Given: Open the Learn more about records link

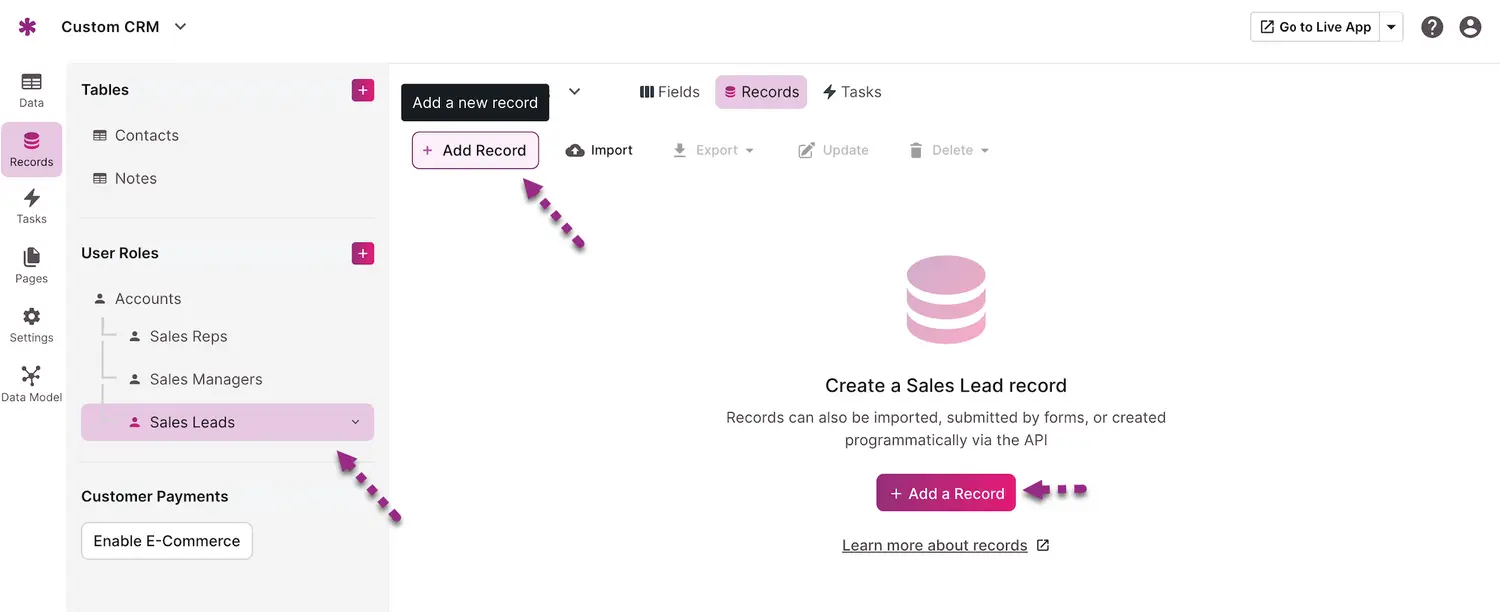Looking at the screenshot, I should (x=935, y=545).
